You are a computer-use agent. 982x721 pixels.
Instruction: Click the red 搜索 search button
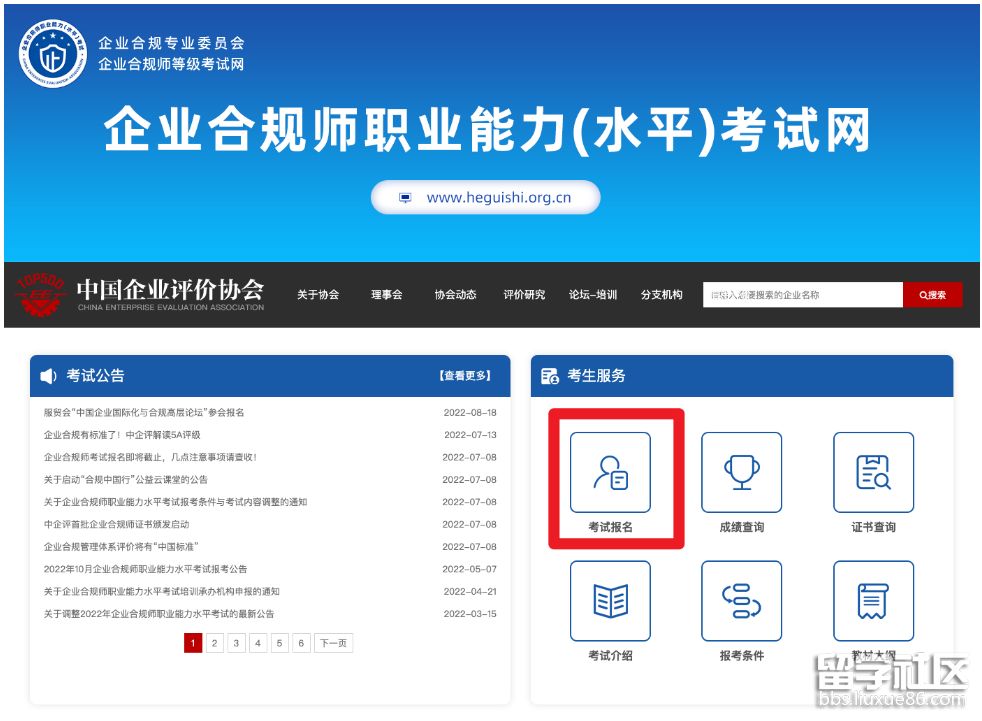coord(932,295)
